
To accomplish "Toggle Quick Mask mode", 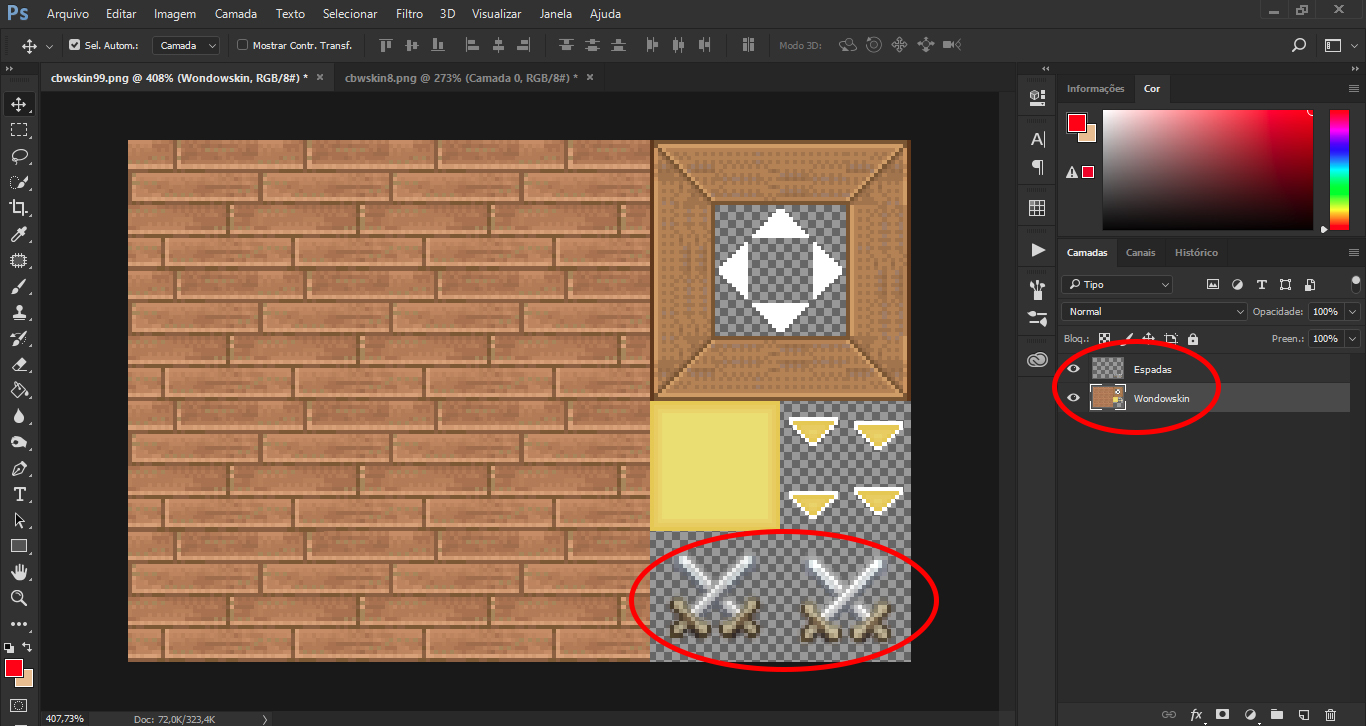I will point(19,704).
